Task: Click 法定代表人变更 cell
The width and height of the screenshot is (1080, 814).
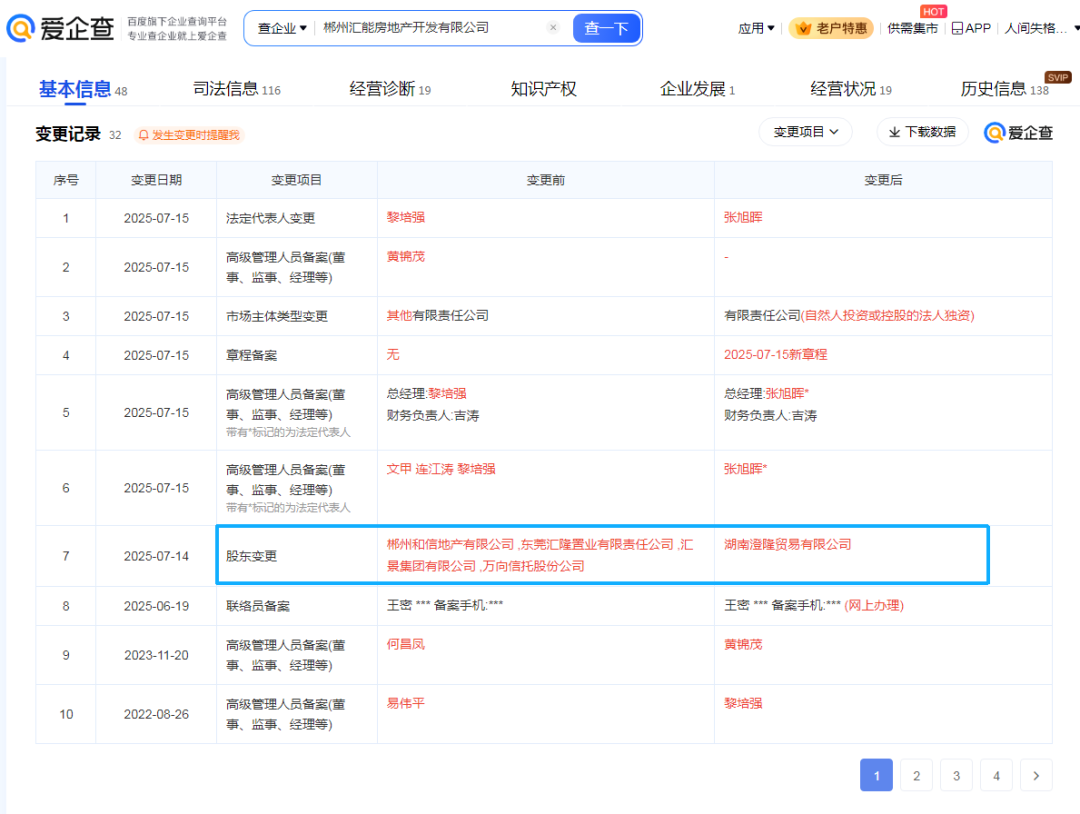Action: click(x=297, y=218)
